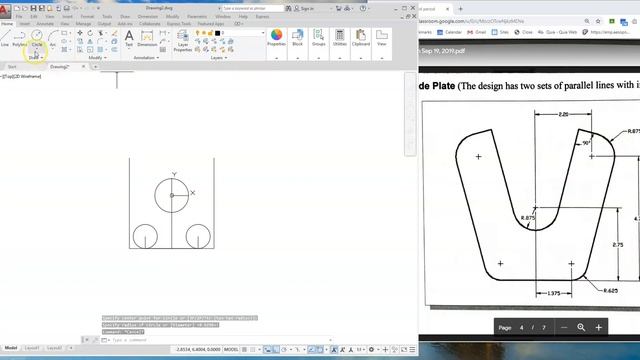
Task: Click the Rectangle tool in Draw panel
Action: point(64,33)
